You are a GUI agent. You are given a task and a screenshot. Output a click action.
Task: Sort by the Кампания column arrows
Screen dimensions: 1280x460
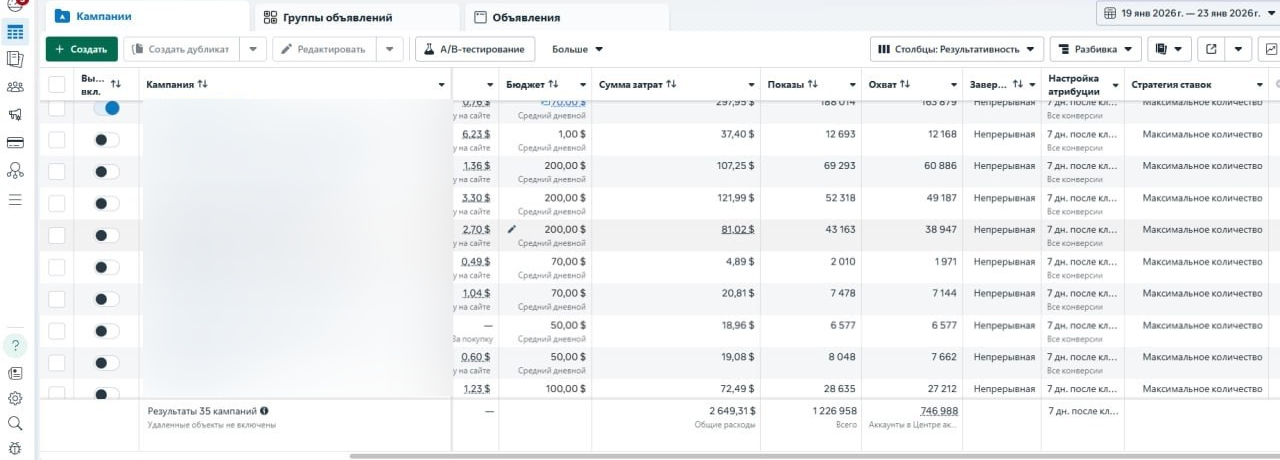click(203, 85)
